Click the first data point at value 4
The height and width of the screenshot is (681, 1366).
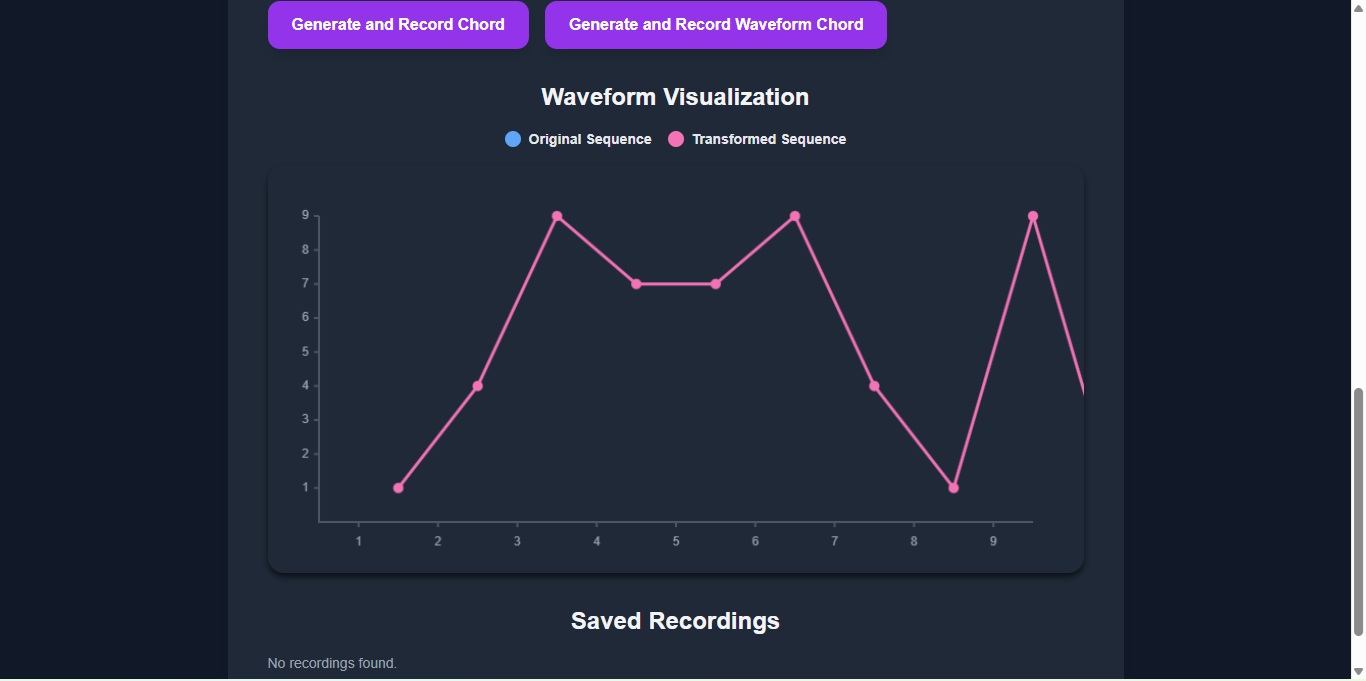[x=478, y=386]
